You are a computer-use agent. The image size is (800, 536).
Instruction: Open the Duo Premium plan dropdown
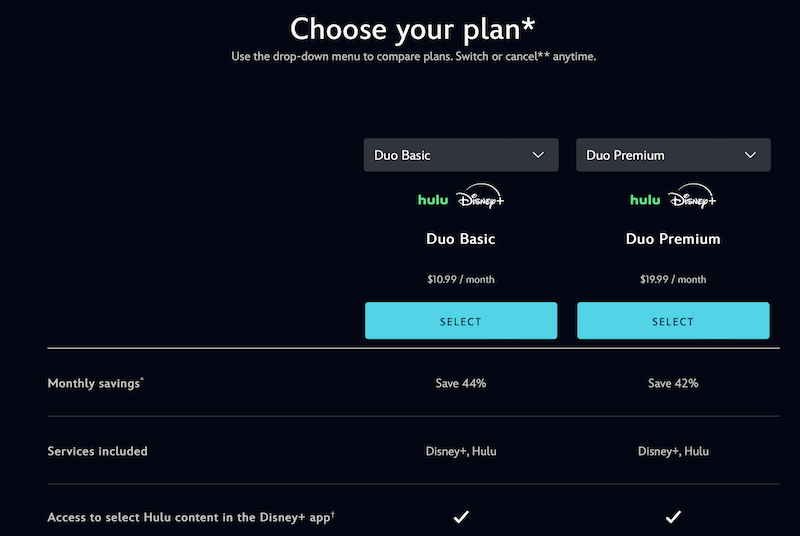[x=673, y=155]
